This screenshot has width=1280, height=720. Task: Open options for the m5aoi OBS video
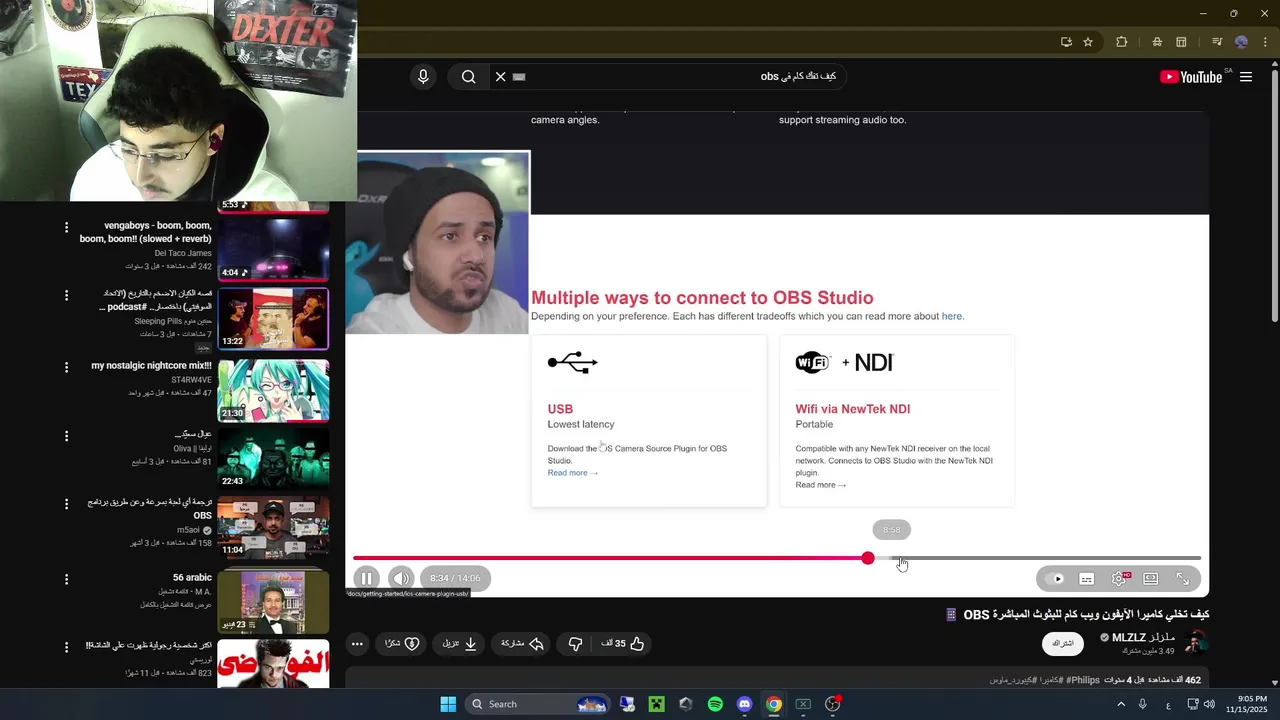pyautogui.click(x=66, y=504)
